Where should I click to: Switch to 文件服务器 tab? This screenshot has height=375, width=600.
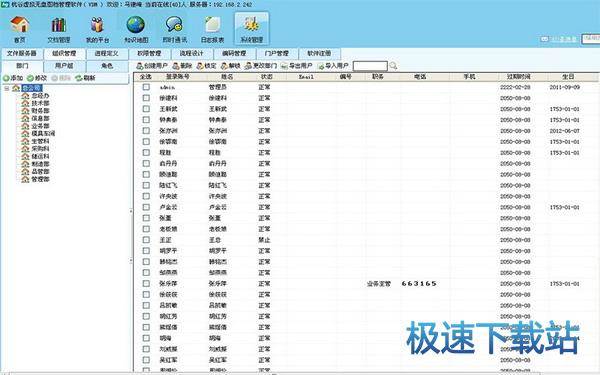(21, 54)
